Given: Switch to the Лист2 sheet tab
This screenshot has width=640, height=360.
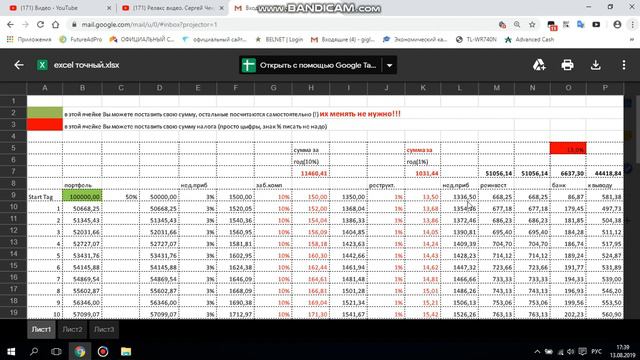Looking at the screenshot, I should coord(72,329).
